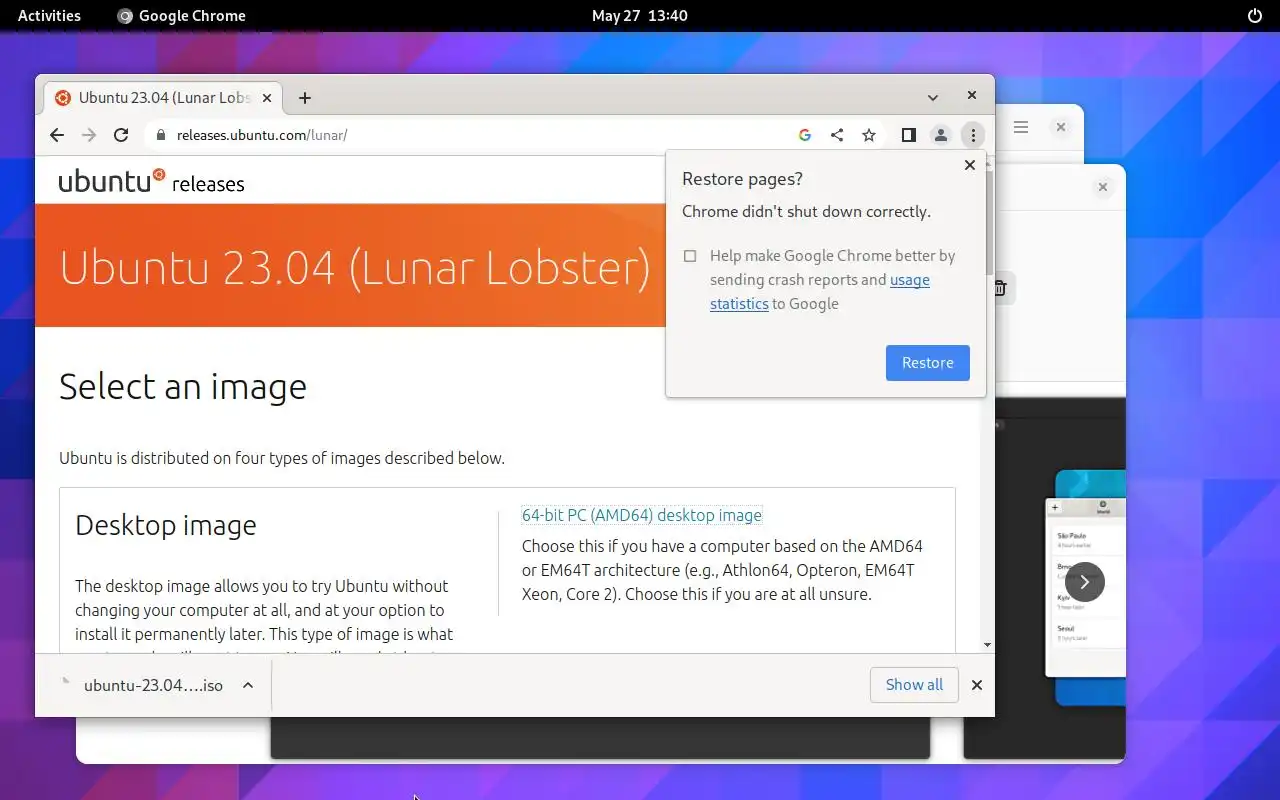This screenshot has height=800, width=1280.
Task: Open the 64-bit PC (AMD64) desktop image link
Action: click(x=642, y=515)
